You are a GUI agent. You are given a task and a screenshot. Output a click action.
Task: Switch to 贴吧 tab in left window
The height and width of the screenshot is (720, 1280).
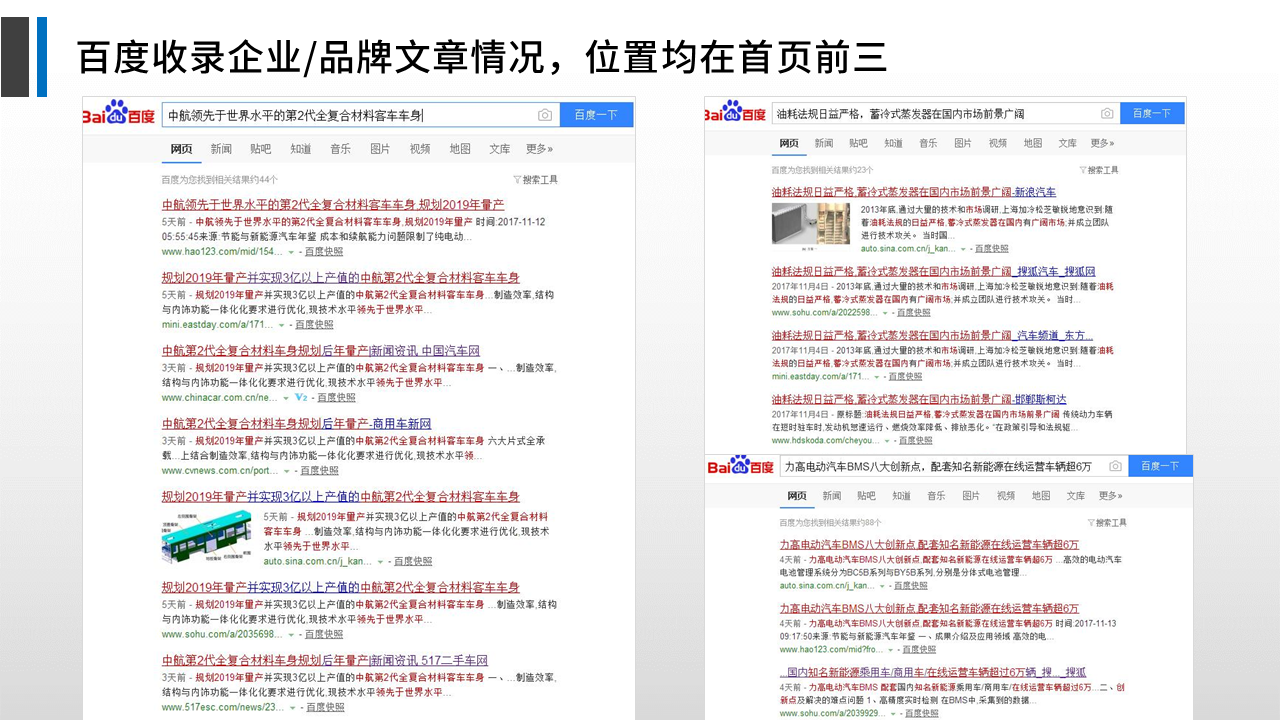(261, 149)
